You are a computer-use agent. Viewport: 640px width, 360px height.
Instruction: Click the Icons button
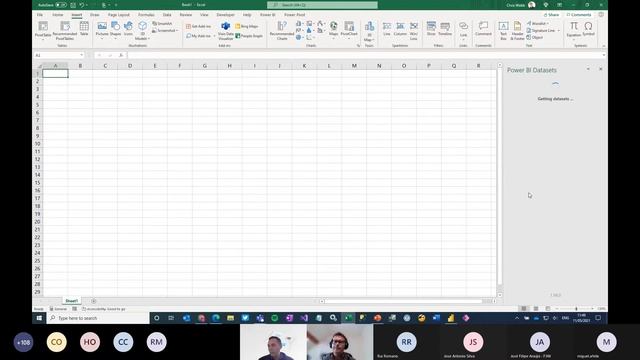(128, 29)
